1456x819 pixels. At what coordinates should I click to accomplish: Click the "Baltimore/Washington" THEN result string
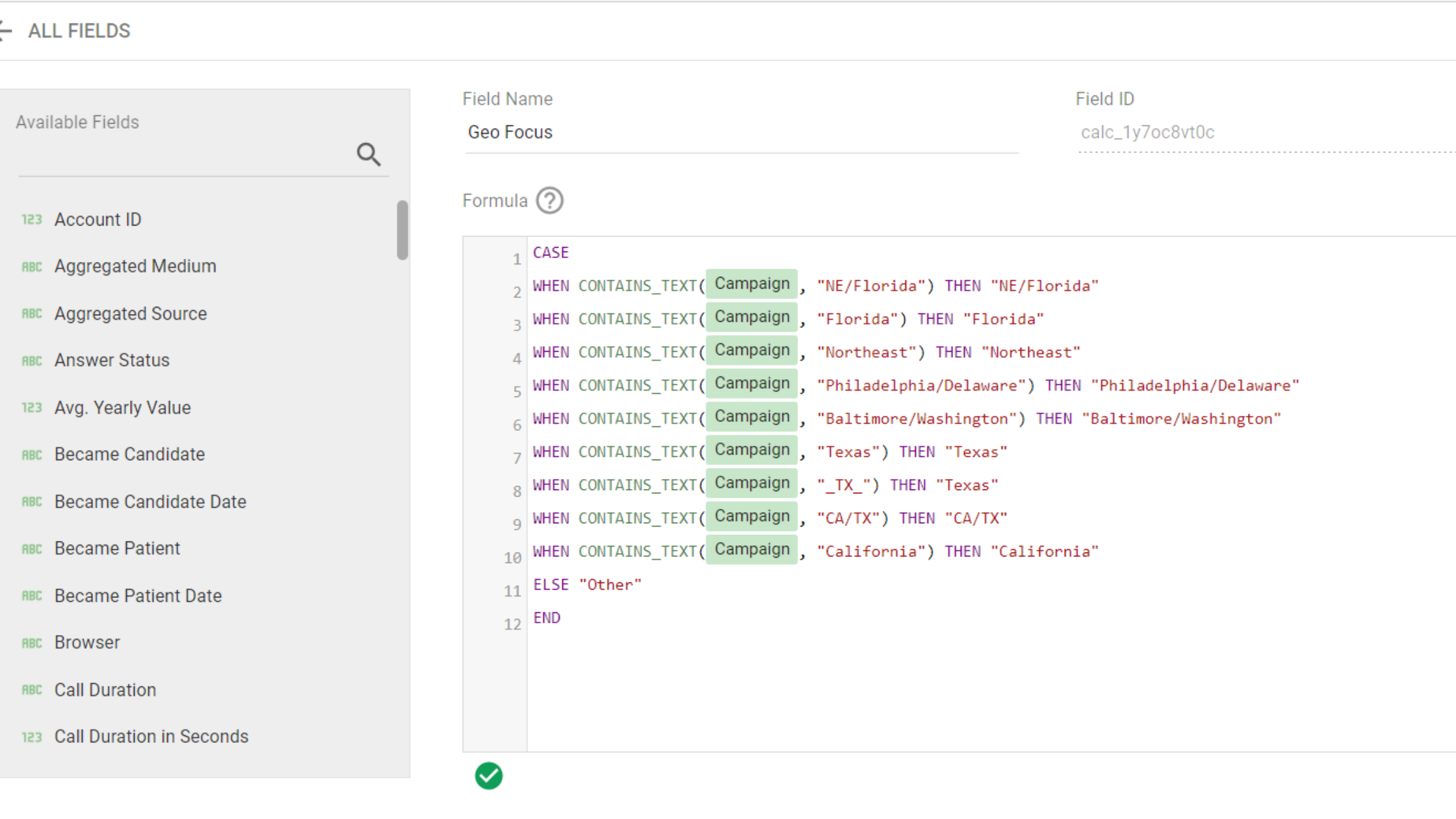[1181, 419]
